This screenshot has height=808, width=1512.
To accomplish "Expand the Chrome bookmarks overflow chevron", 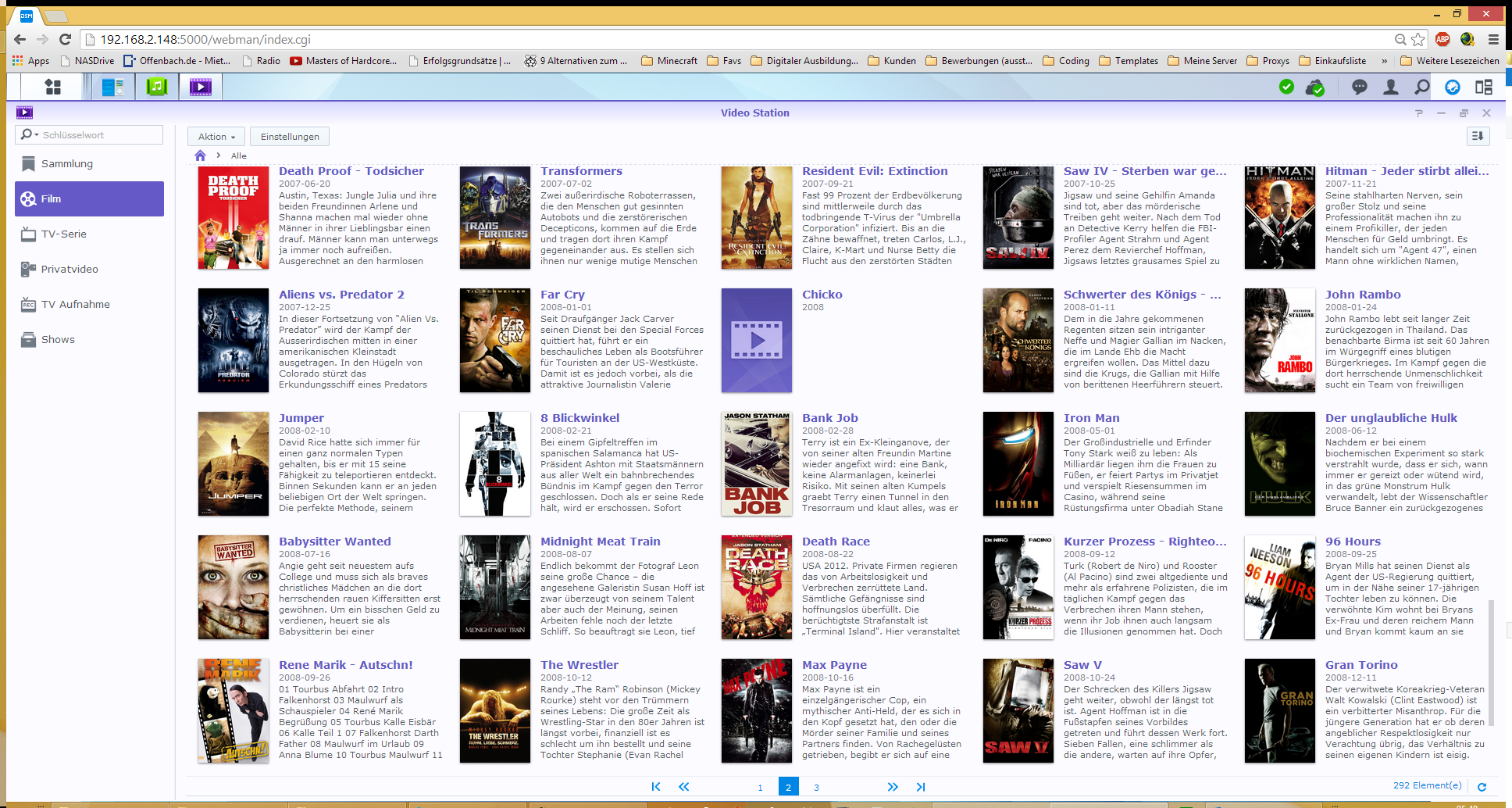I will coord(1384,61).
